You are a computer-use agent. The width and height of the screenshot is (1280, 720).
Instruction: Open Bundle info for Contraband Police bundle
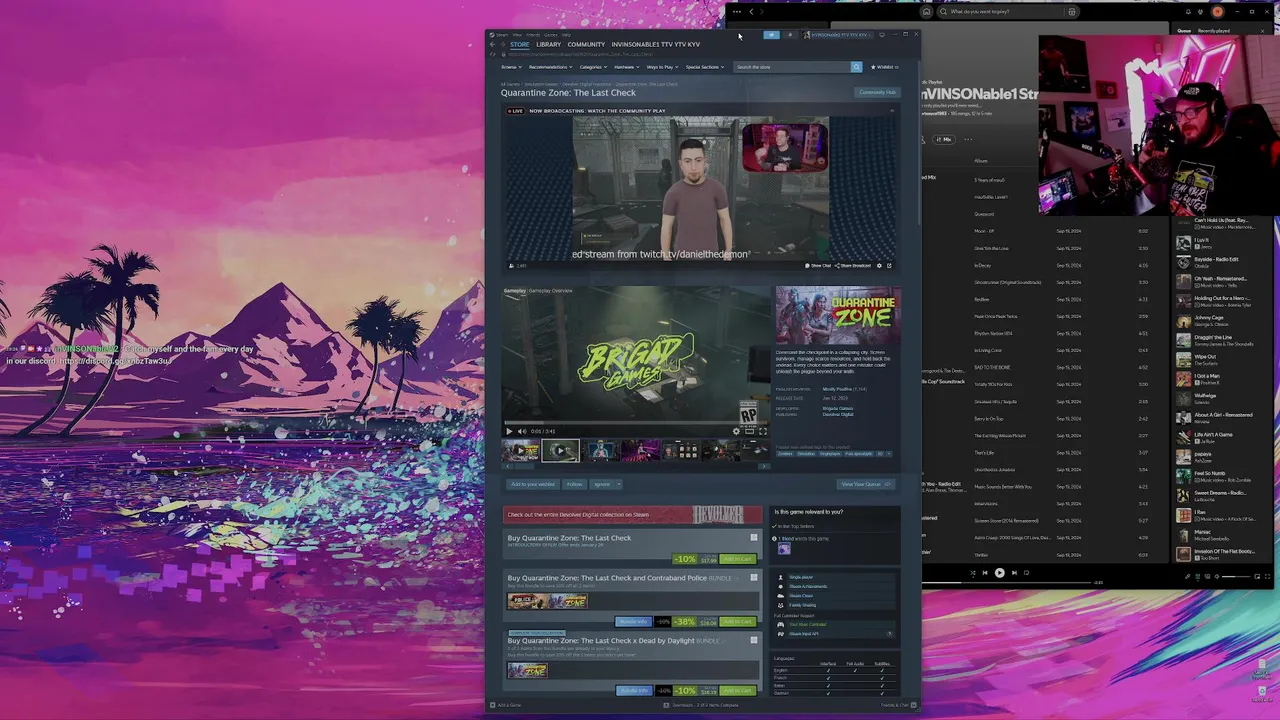[x=634, y=622]
